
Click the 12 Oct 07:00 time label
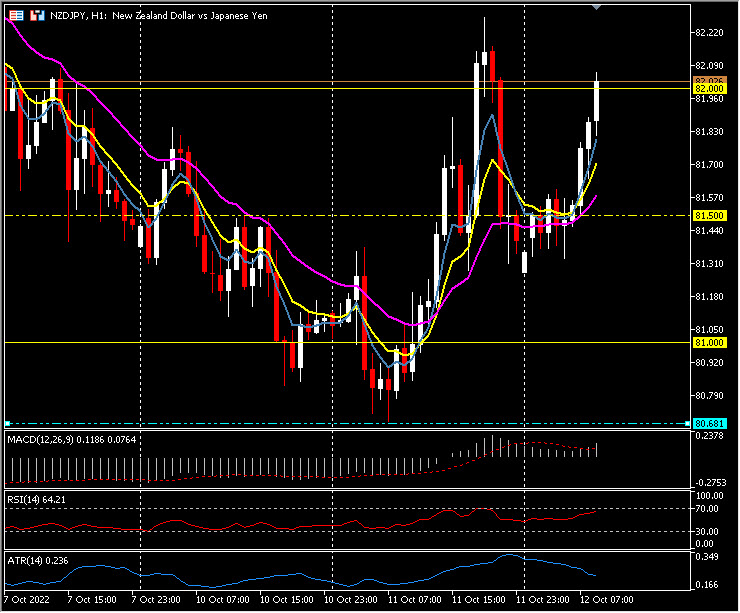(605, 601)
